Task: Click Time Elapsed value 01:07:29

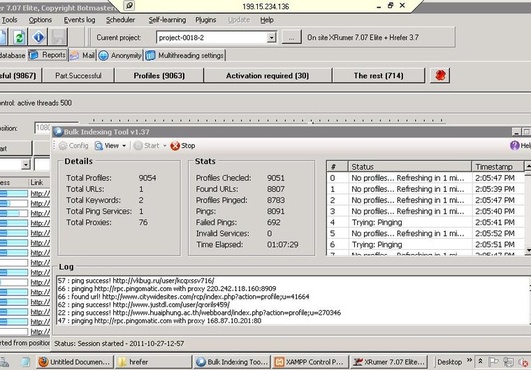Action: [x=282, y=244]
